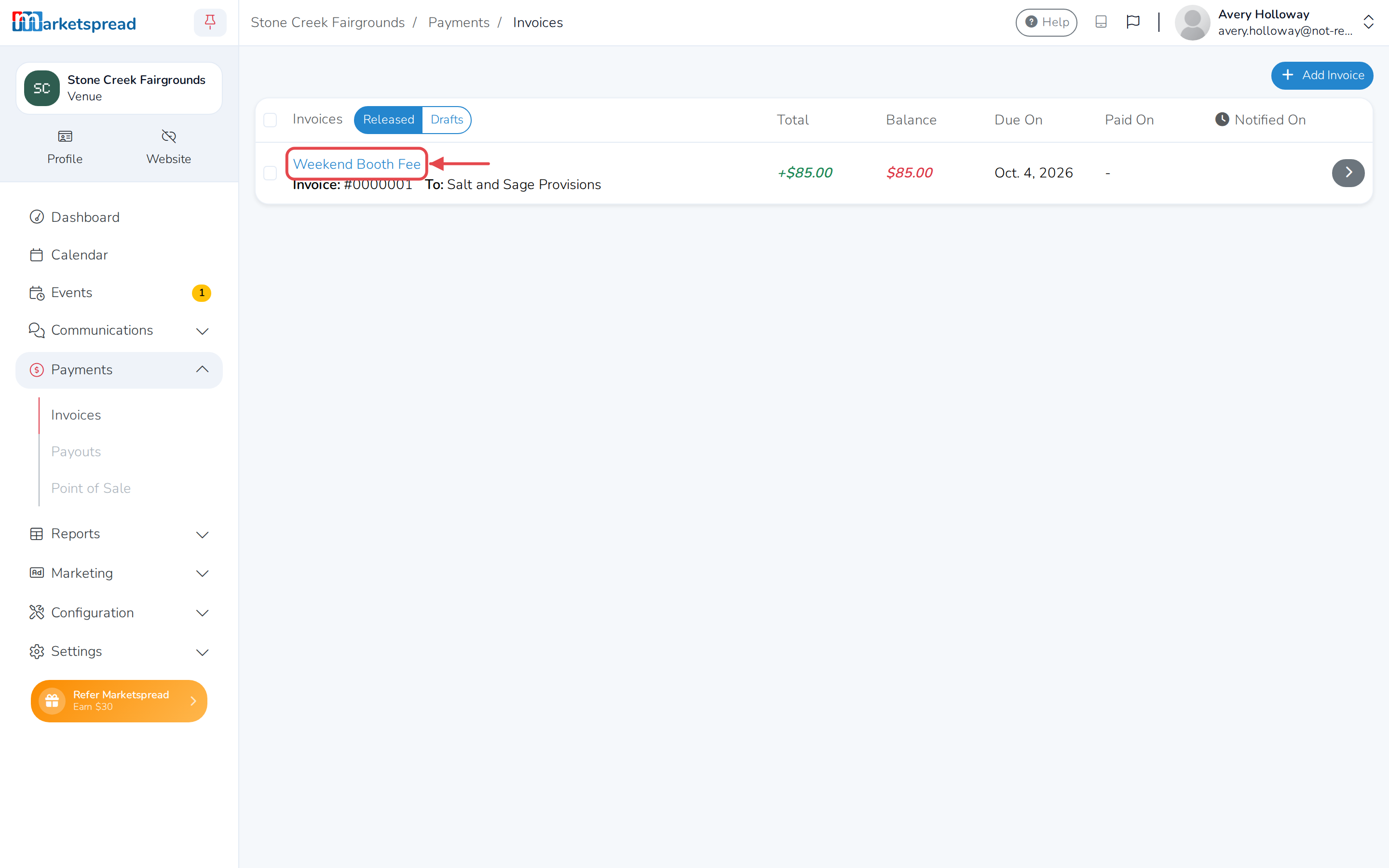Go to Dashboard in sidebar
This screenshot has height=868, width=1389.
coord(119,217)
